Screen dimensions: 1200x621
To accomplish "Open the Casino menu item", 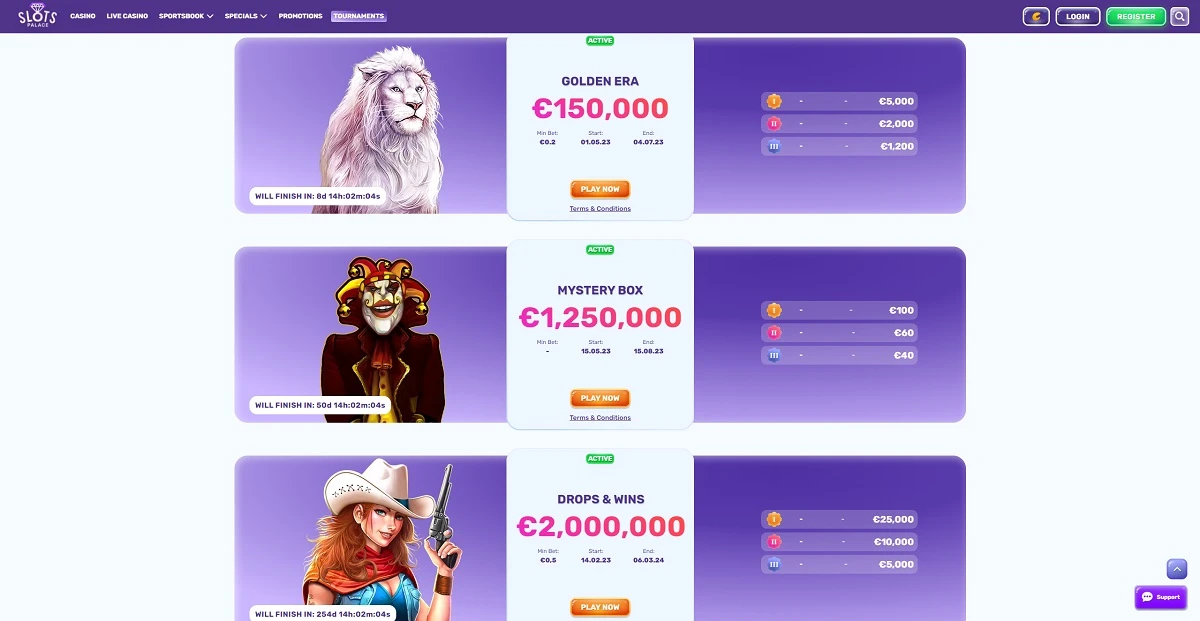I will [x=83, y=16].
